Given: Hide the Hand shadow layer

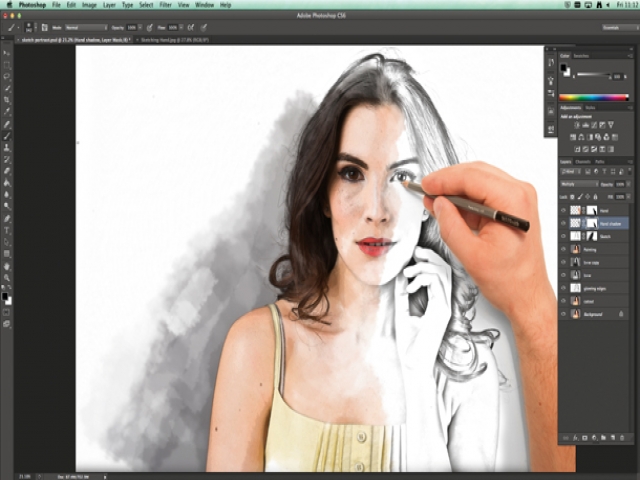Looking at the screenshot, I should click(x=564, y=223).
